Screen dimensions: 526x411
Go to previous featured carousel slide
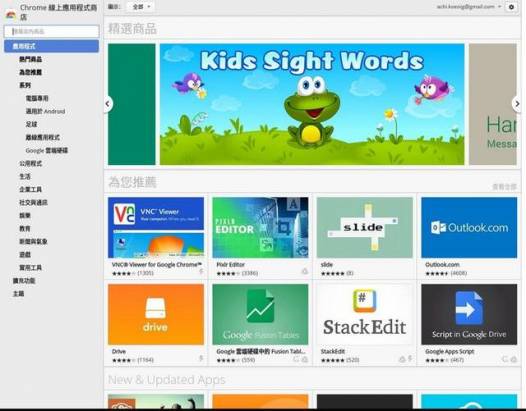(x=107, y=104)
